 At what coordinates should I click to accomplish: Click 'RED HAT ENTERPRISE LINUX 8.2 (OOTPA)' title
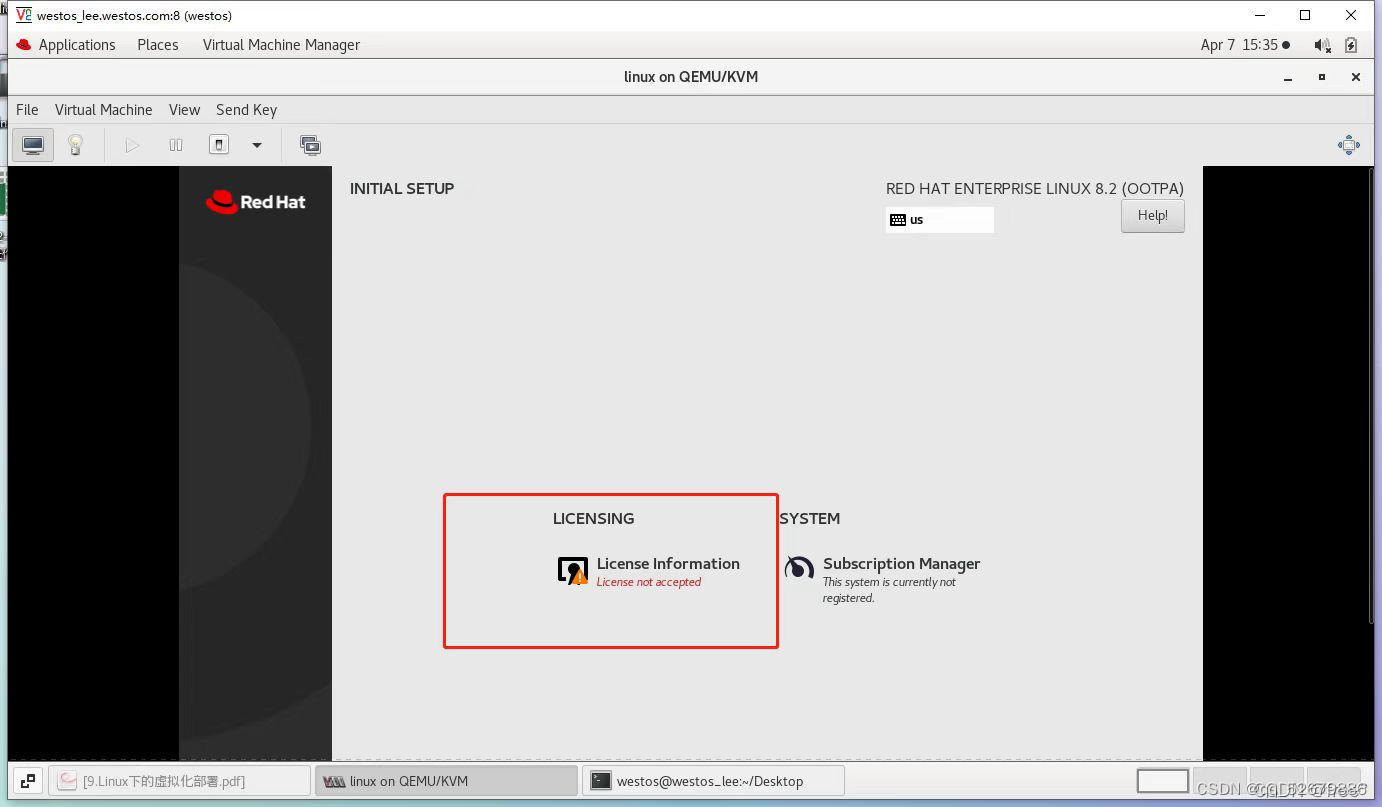coord(1035,189)
